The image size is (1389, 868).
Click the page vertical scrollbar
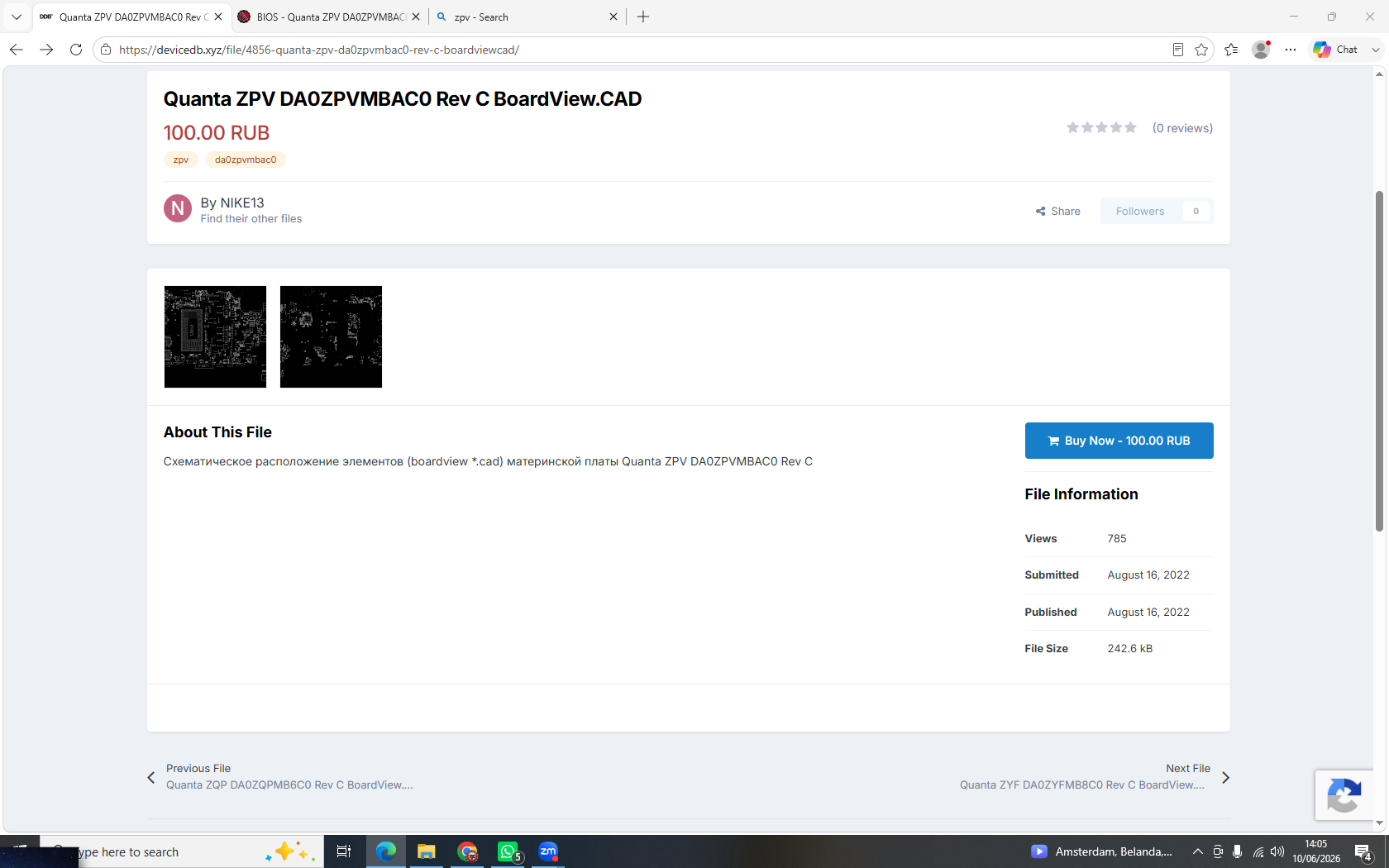pyautogui.click(x=1379, y=360)
